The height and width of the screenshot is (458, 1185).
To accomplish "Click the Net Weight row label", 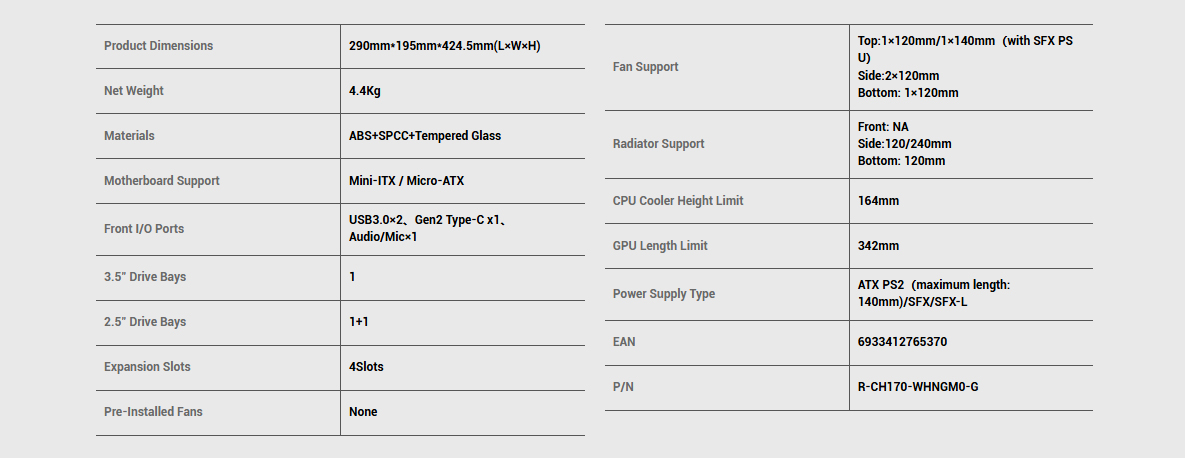I will [x=134, y=91].
